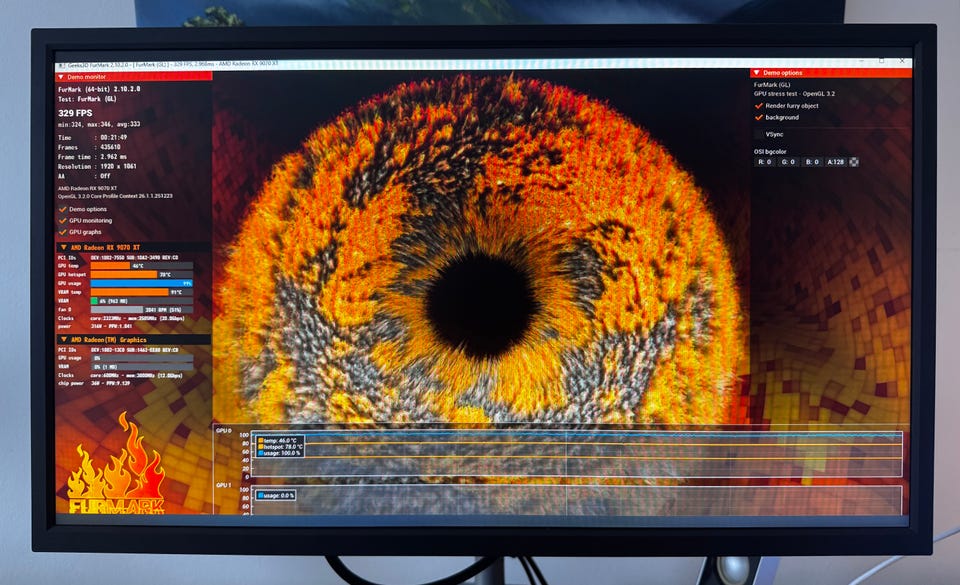Click the G: 0 bgcolor field
This screenshot has width=960, height=585.
(788, 162)
